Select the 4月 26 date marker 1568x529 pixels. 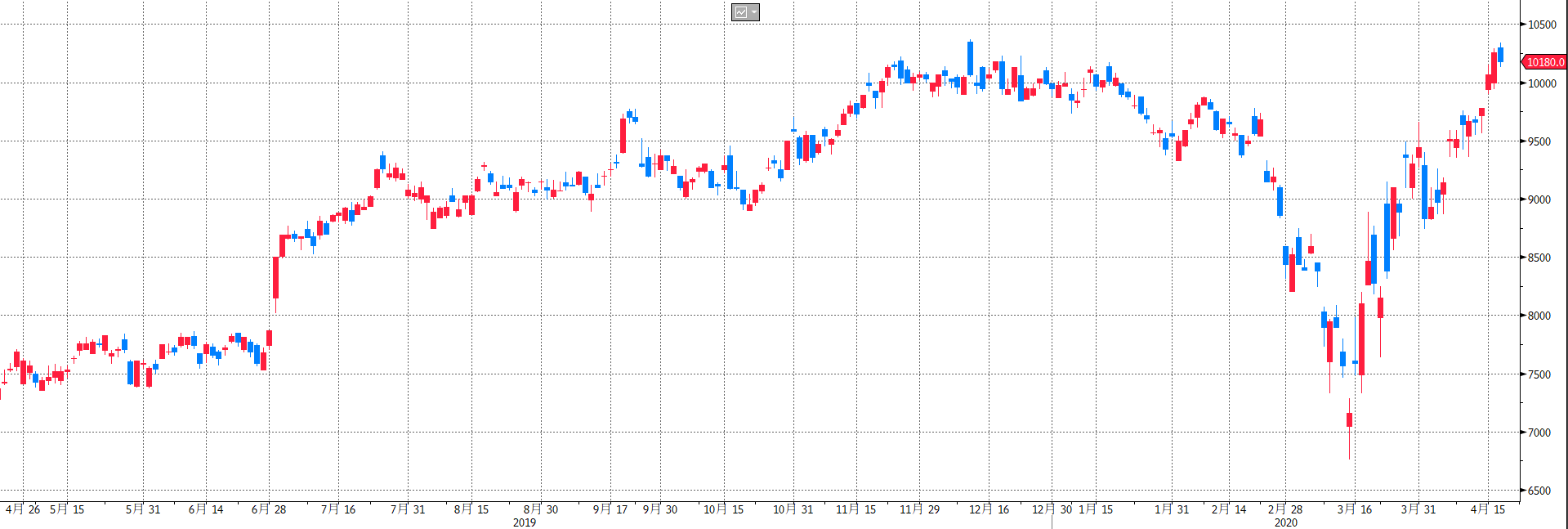22,509
